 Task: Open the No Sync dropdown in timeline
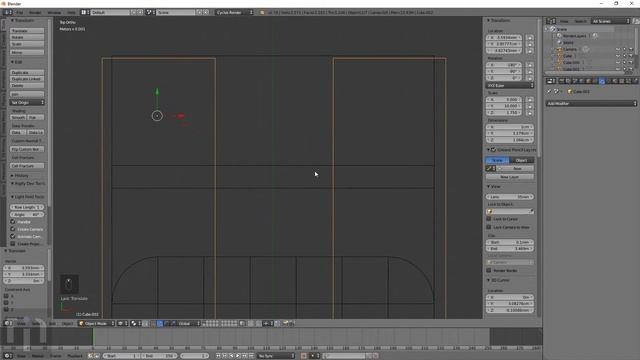pyautogui.click(x=276, y=356)
